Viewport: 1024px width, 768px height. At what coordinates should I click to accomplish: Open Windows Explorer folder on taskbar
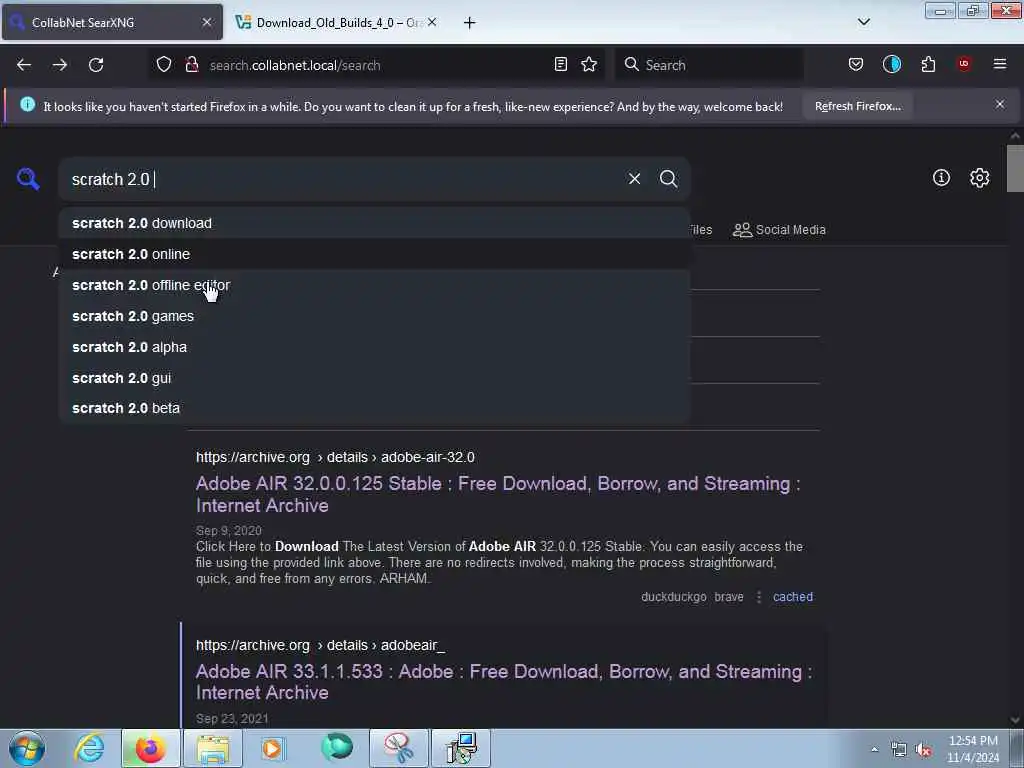pyautogui.click(x=213, y=748)
